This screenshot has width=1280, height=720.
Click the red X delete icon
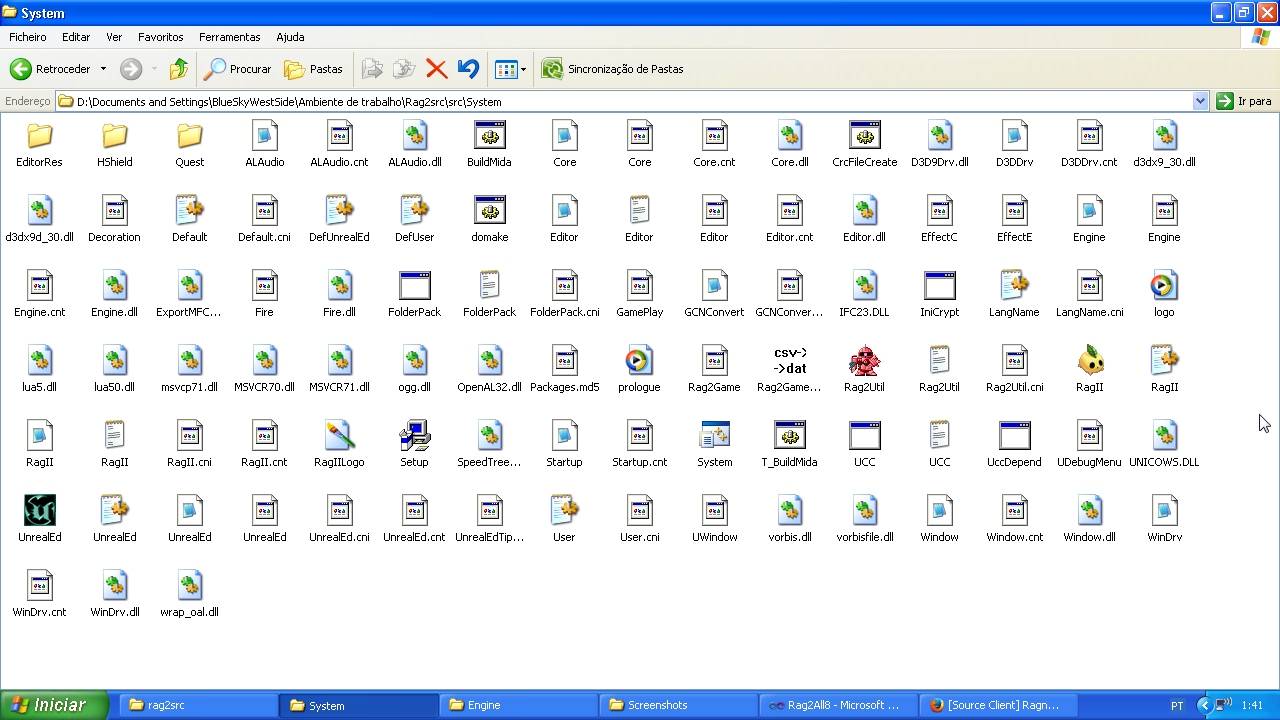coord(436,69)
